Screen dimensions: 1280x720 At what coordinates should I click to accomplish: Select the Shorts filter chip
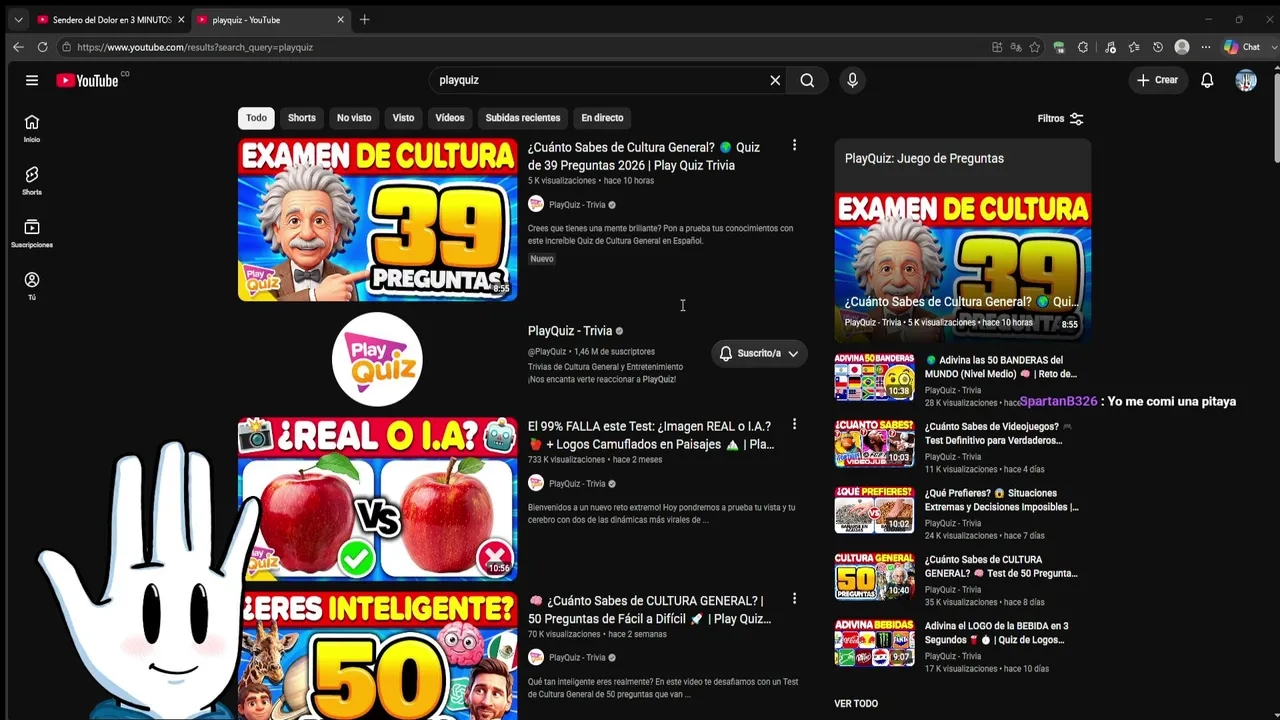point(302,118)
